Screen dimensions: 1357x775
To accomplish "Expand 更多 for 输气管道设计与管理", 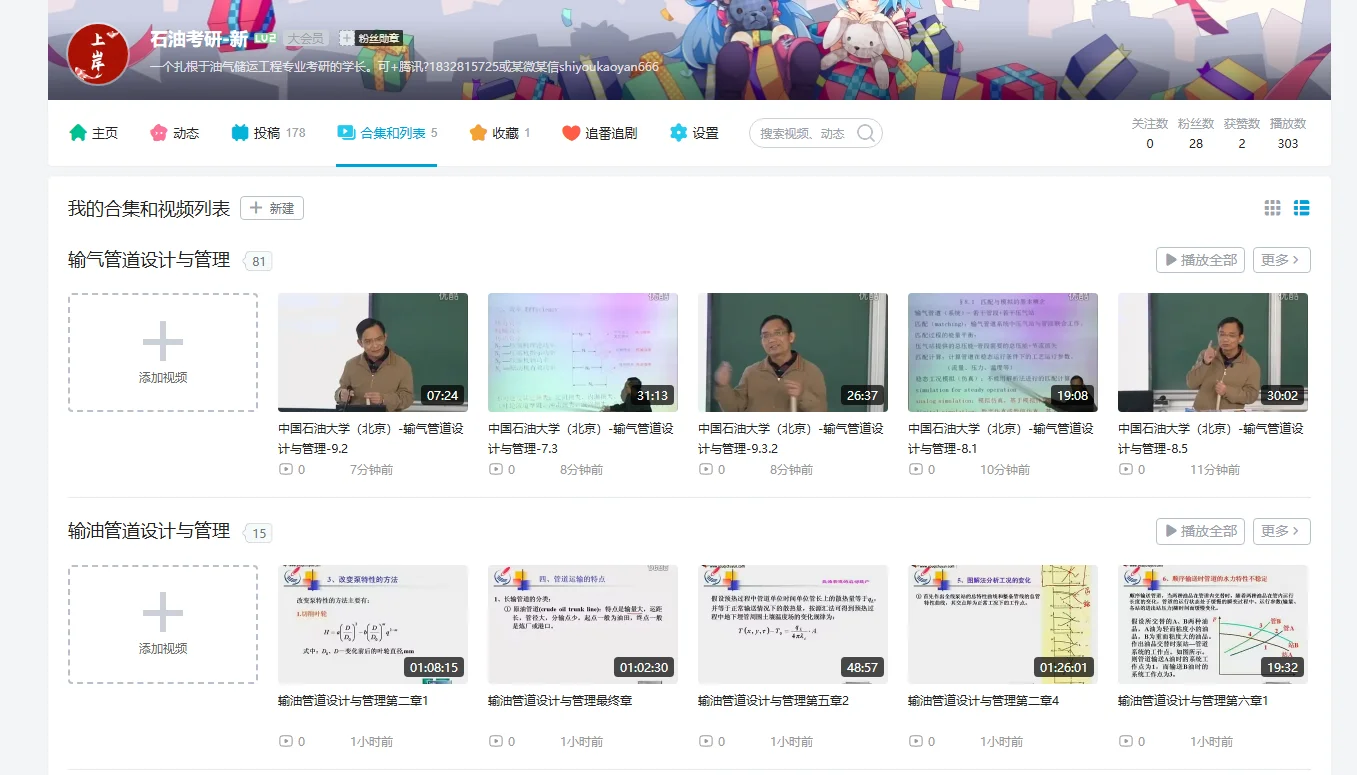I will click(1281, 259).
